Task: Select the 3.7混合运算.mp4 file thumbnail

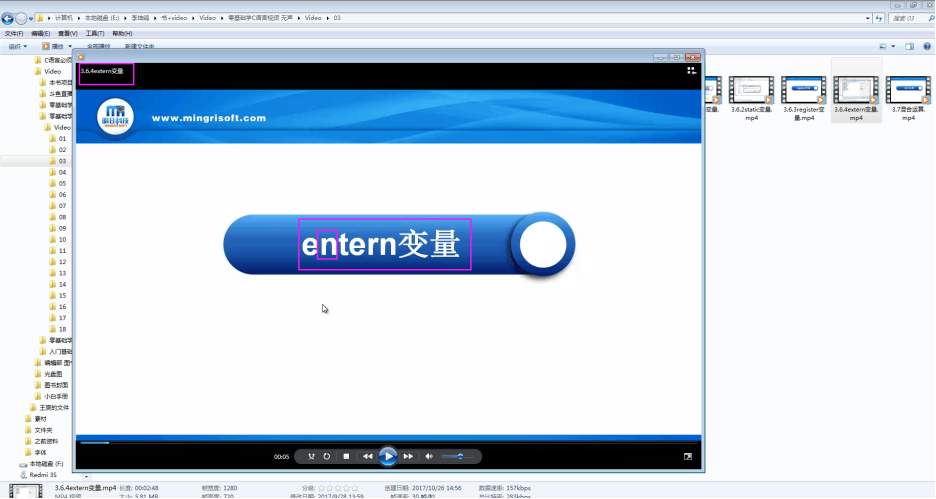Action: pos(908,91)
